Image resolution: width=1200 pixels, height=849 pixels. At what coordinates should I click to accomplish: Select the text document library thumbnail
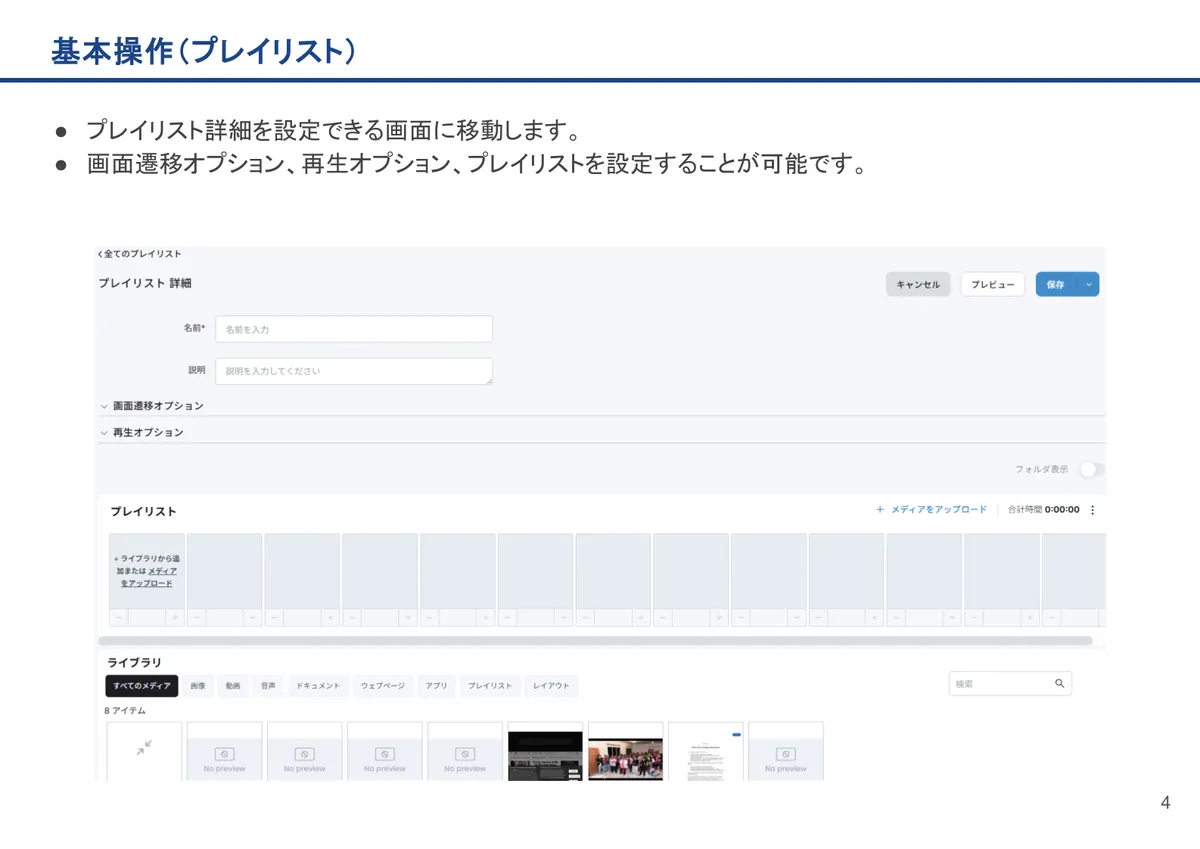[706, 751]
